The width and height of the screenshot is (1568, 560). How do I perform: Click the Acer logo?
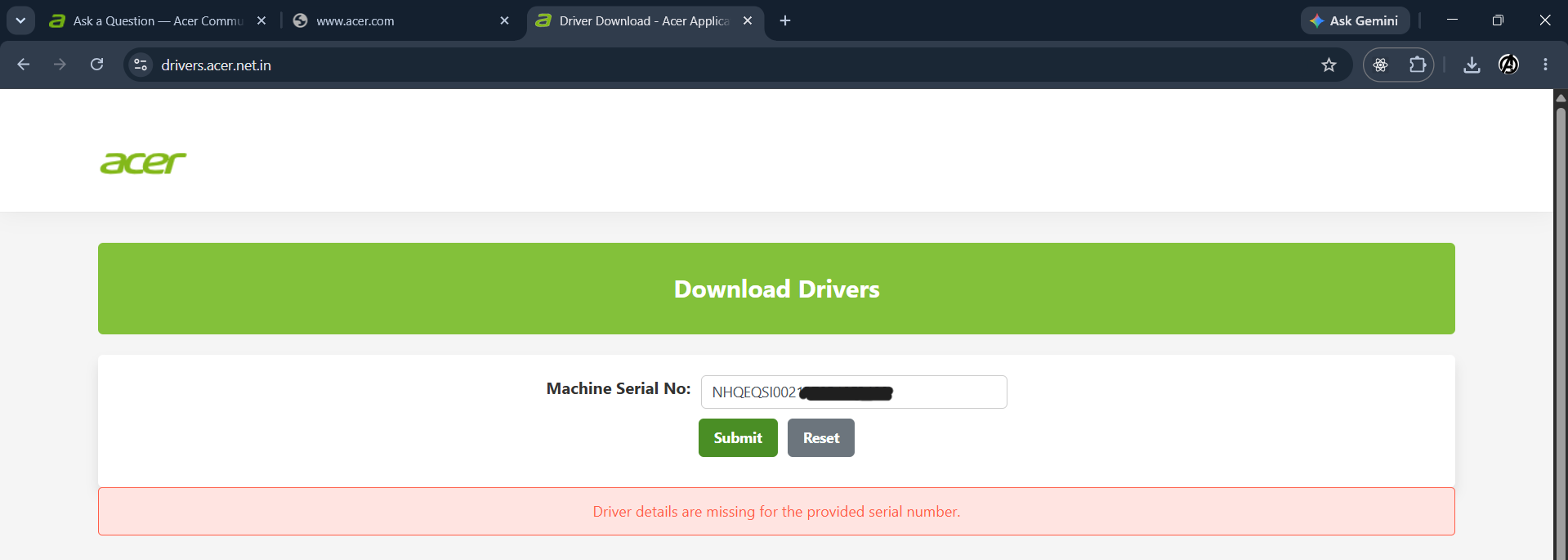click(143, 163)
